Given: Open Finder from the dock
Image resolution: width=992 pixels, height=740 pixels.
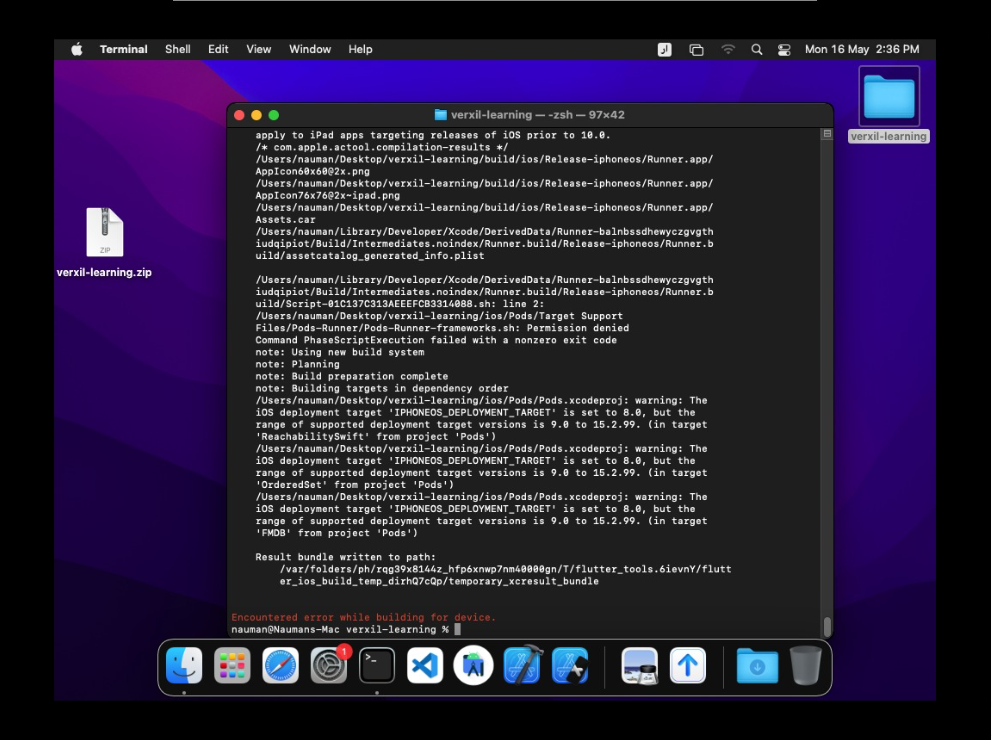Looking at the screenshot, I should point(184,666).
